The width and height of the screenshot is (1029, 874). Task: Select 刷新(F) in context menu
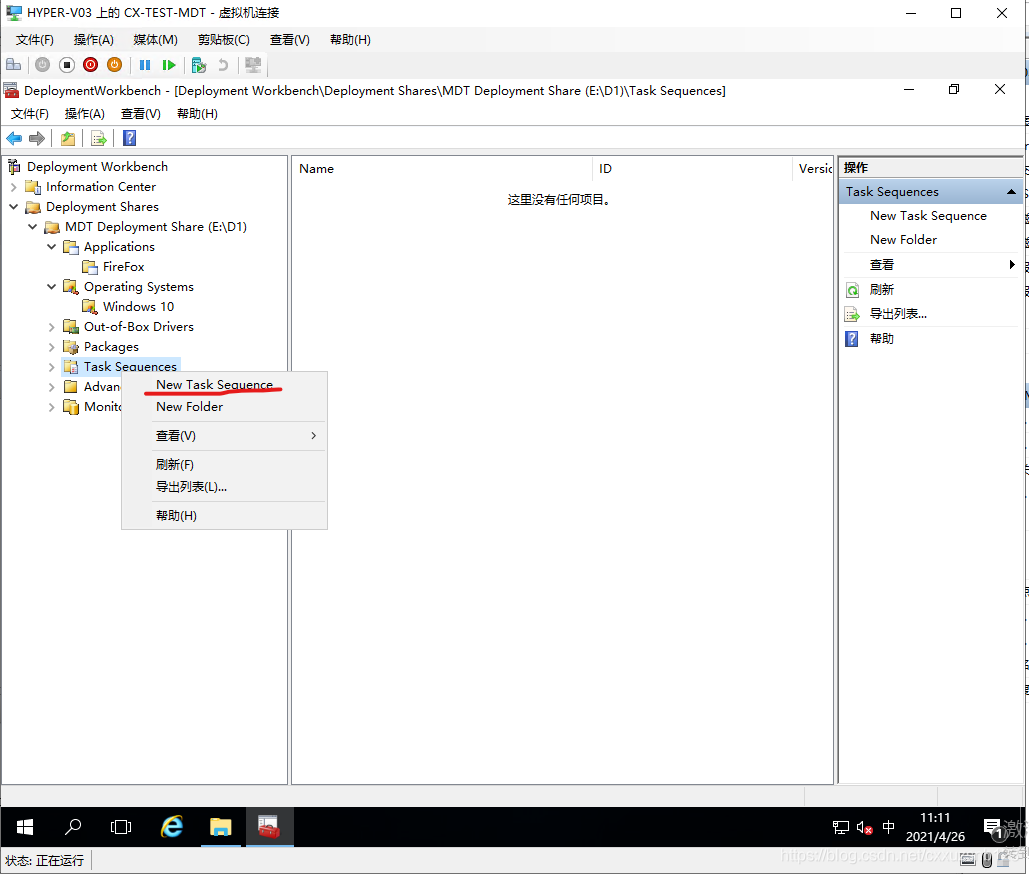click(x=224, y=465)
